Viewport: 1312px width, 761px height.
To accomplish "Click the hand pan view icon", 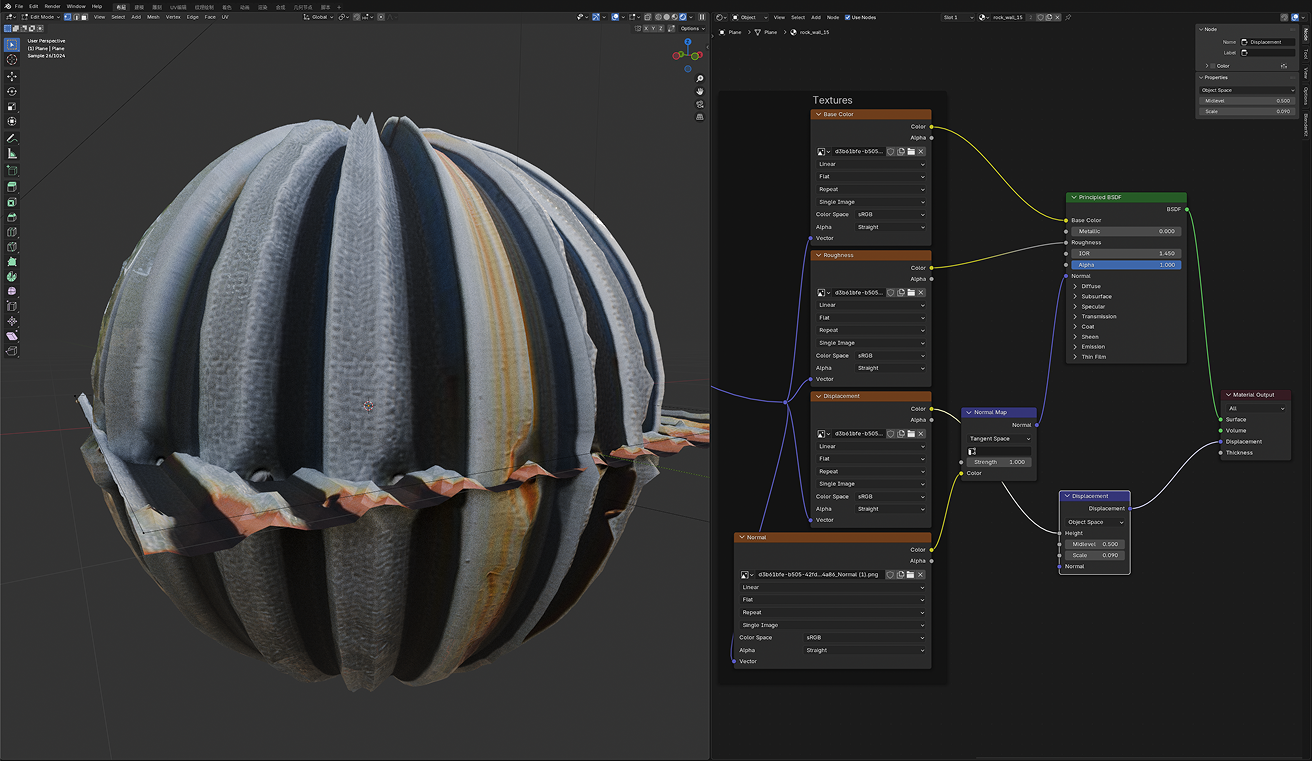I will click(700, 92).
